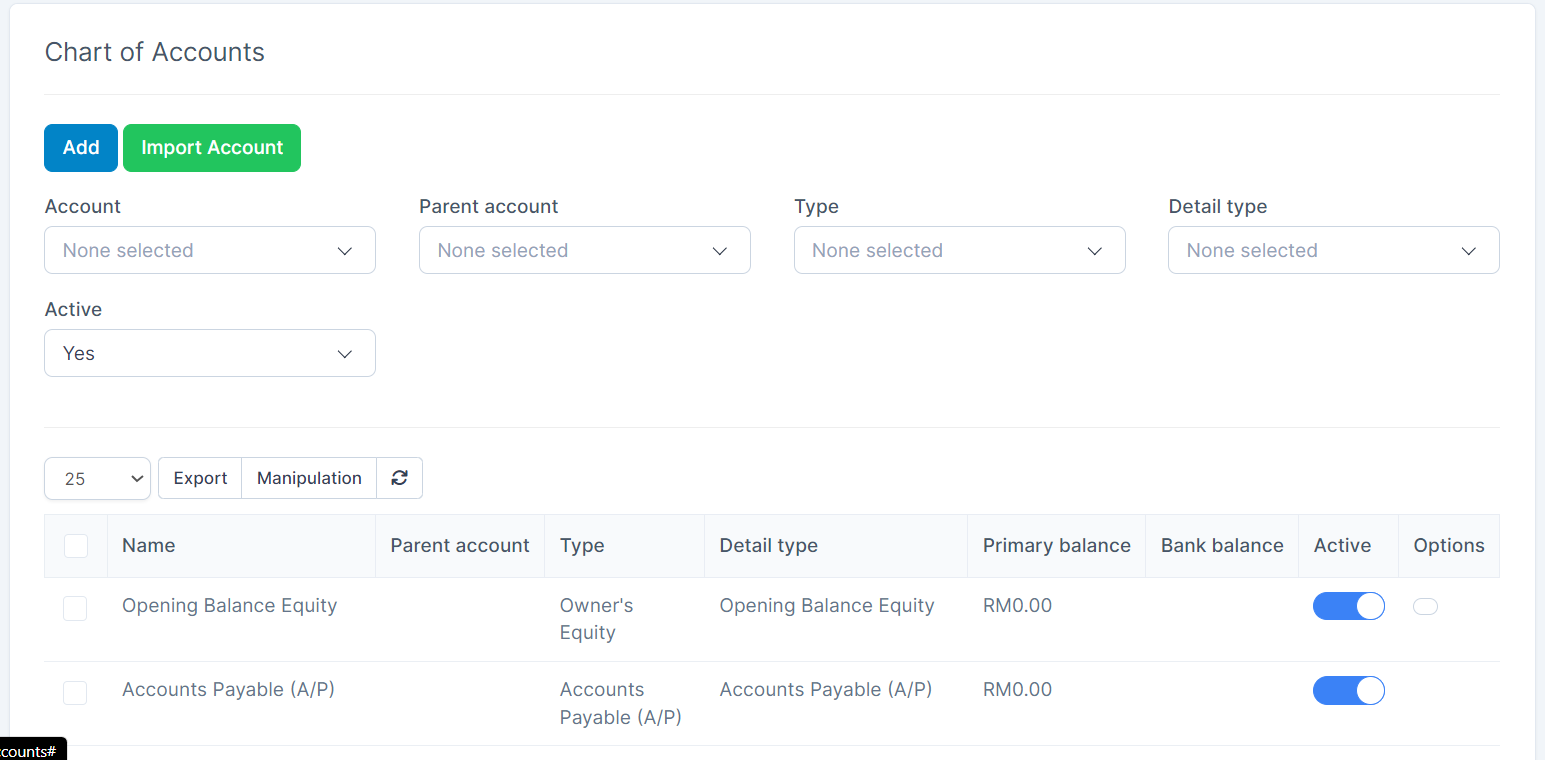
Task: Change the Active filter set to Yes
Action: click(210, 353)
